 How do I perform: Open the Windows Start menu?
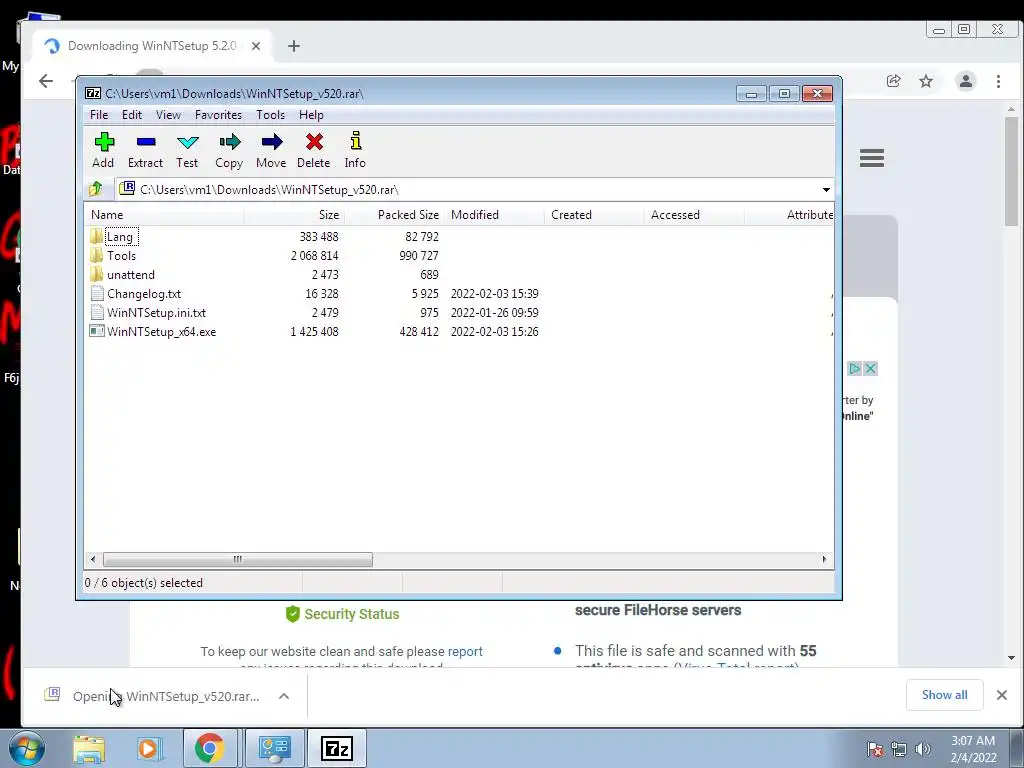coord(25,748)
